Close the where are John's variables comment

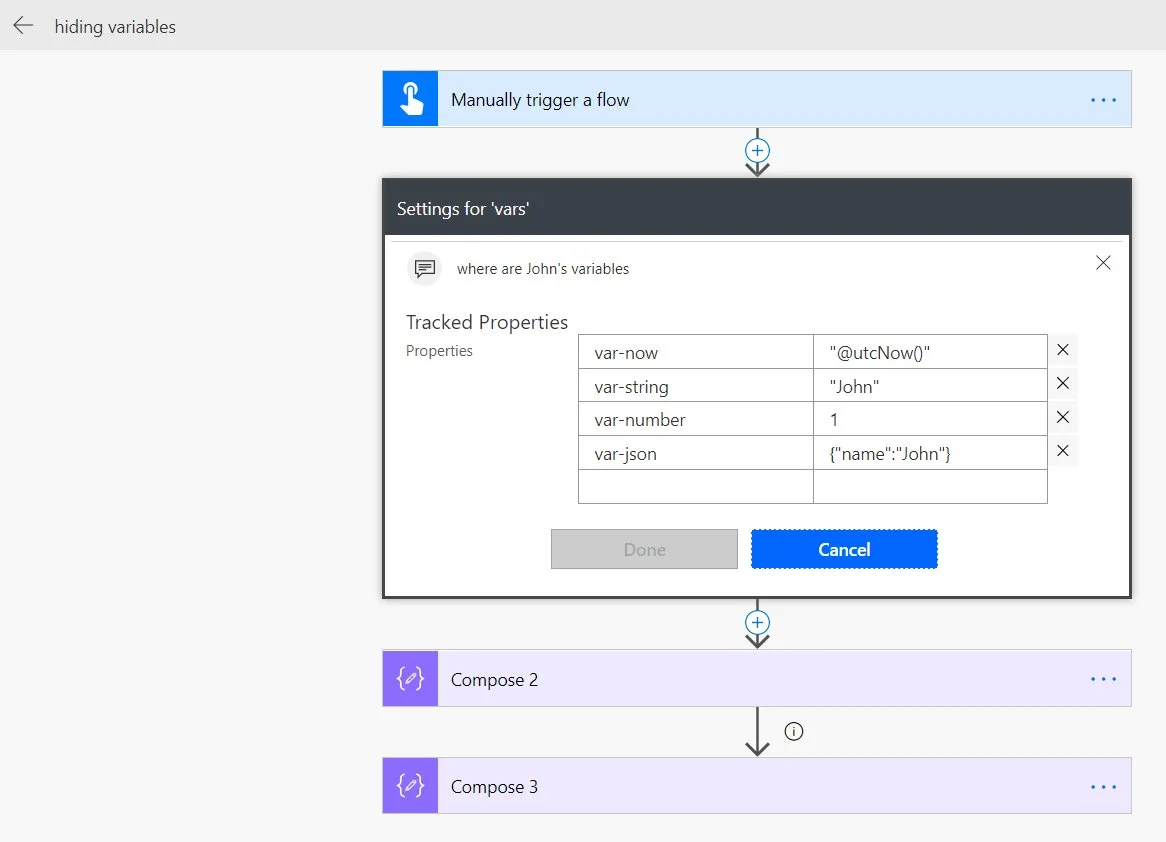pos(1103,263)
